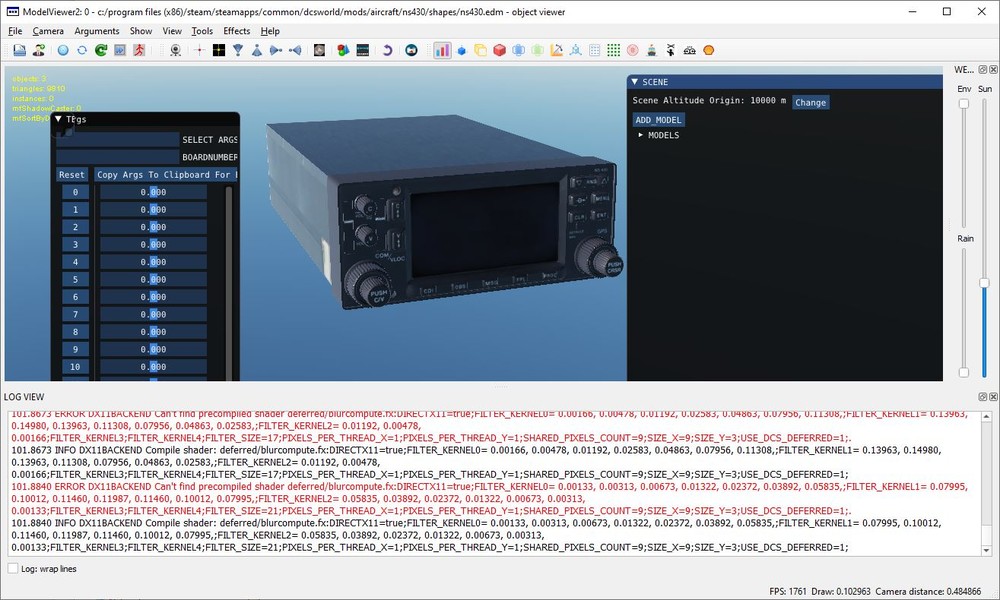Click the webcam camera toolbar icon

coord(175,50)
